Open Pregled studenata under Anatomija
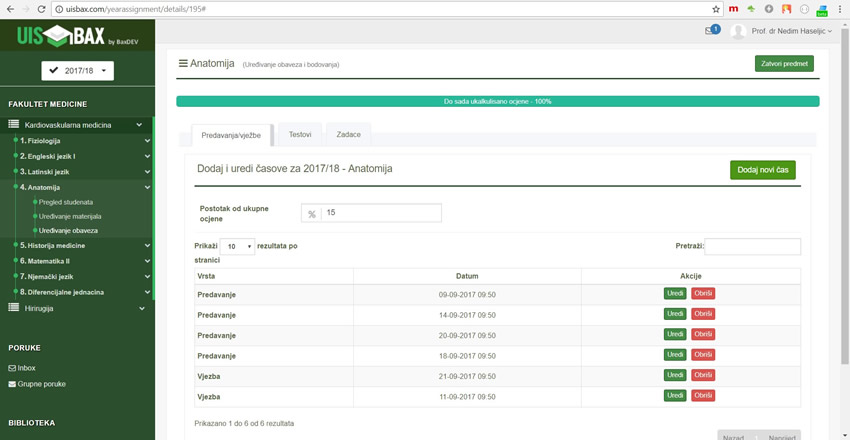This screenshot has height=440, width=850. (66, 202)
